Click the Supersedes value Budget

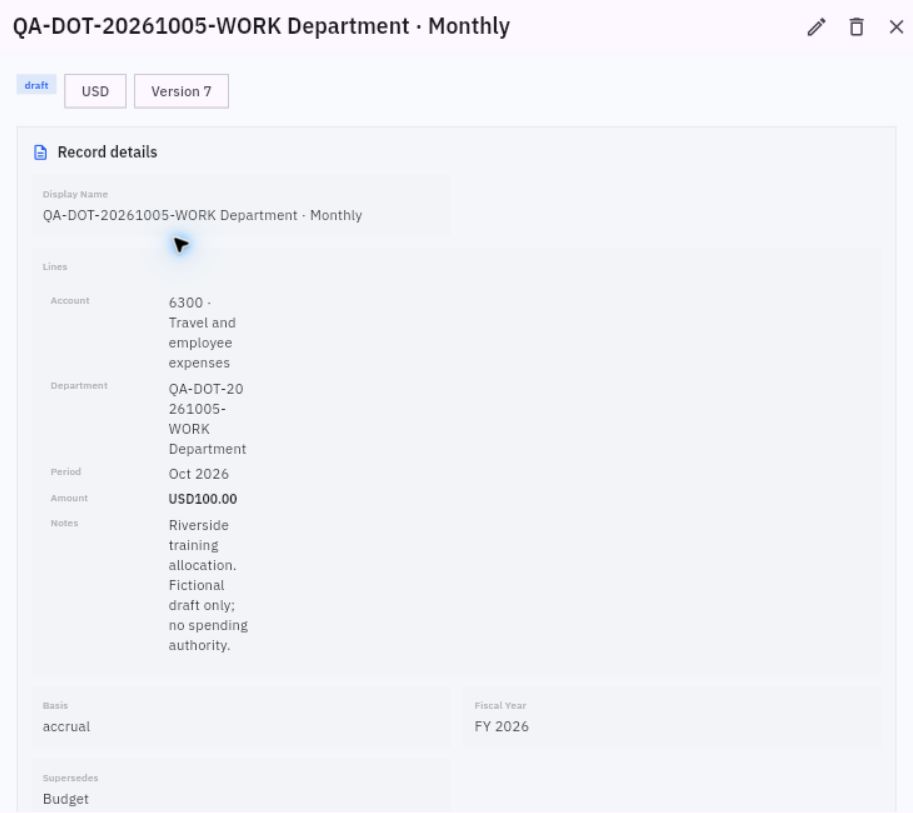pyautogui.click(x=66, y=799)
